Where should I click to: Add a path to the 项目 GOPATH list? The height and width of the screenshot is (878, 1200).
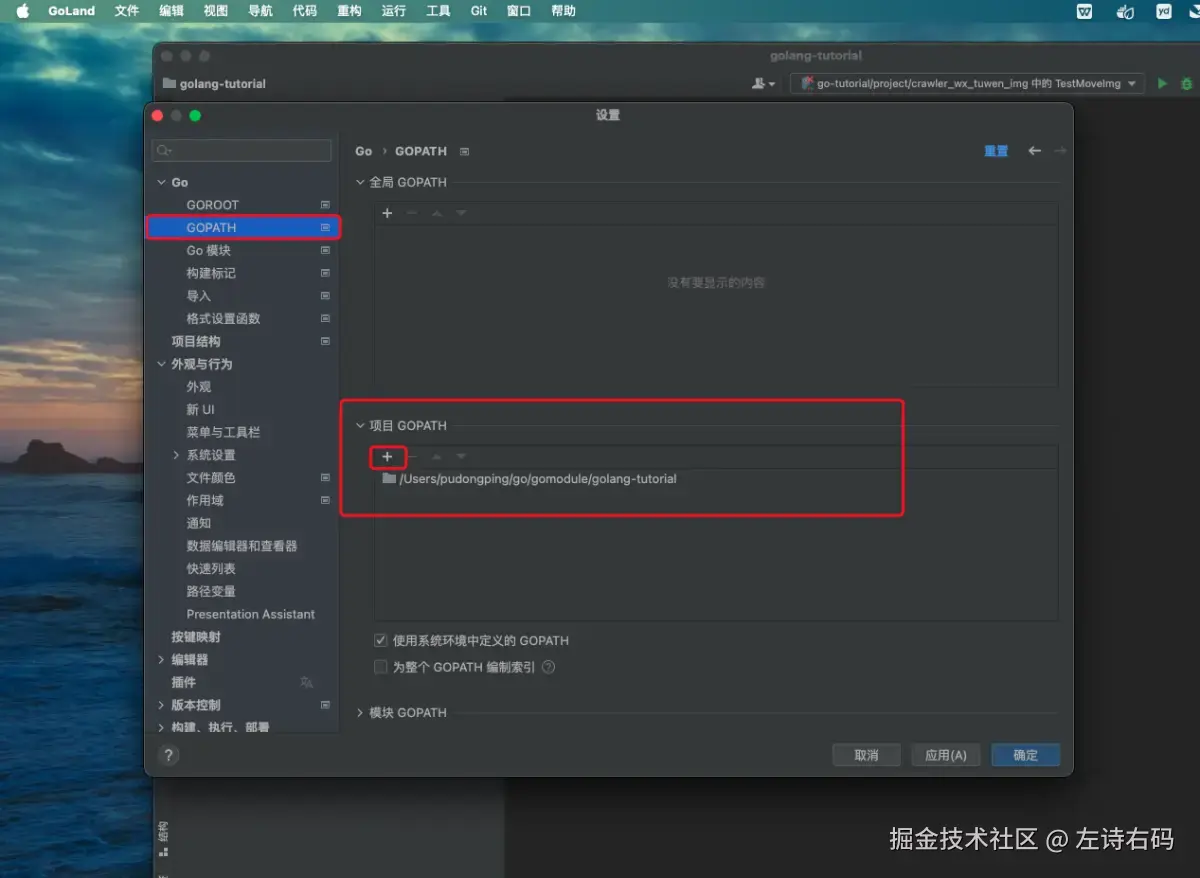coord(387,457)
